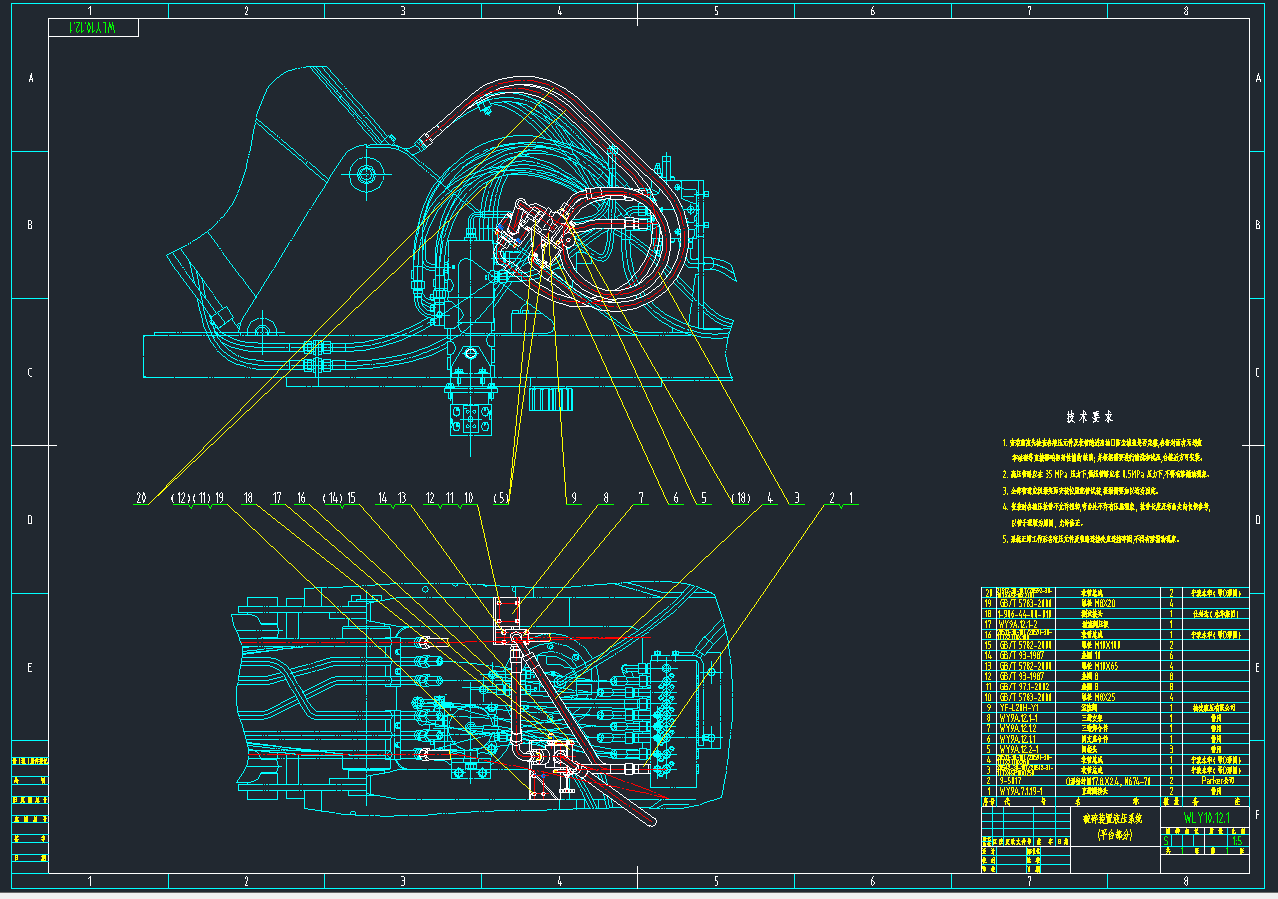Click the (平台部分) subtitle in title block

[x=1115, y=834]
